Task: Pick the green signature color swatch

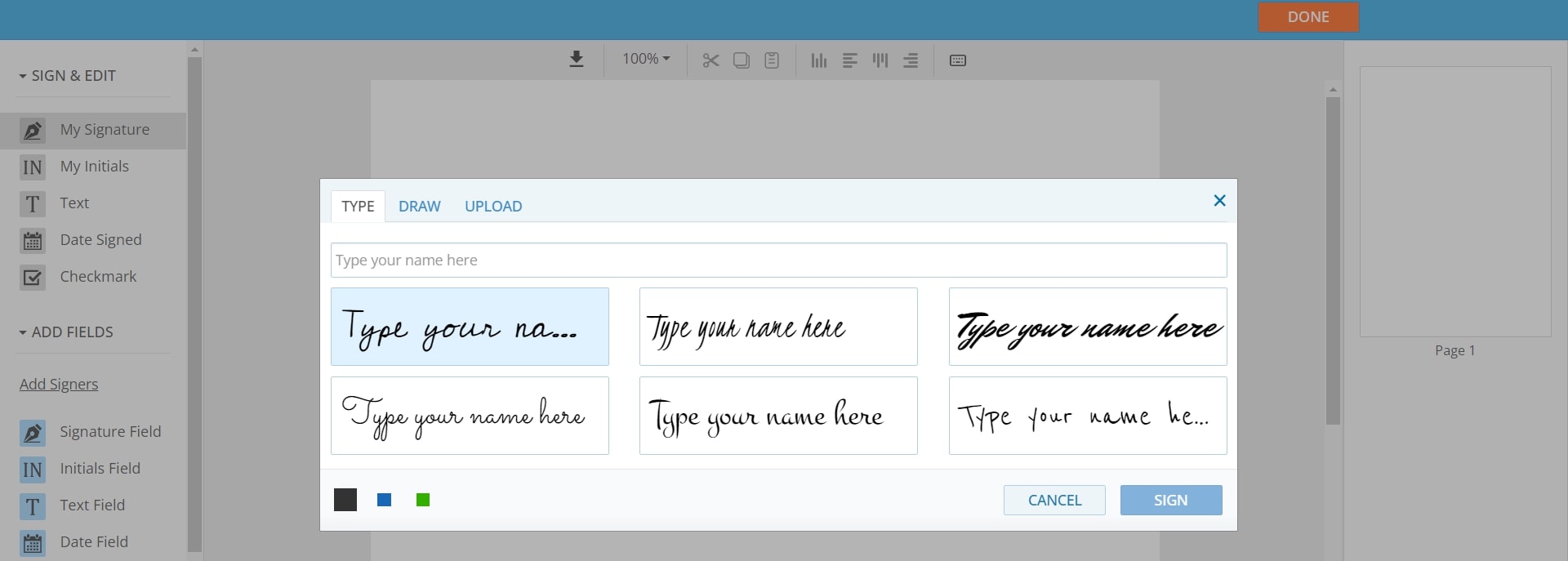Action: pos(423,500)
